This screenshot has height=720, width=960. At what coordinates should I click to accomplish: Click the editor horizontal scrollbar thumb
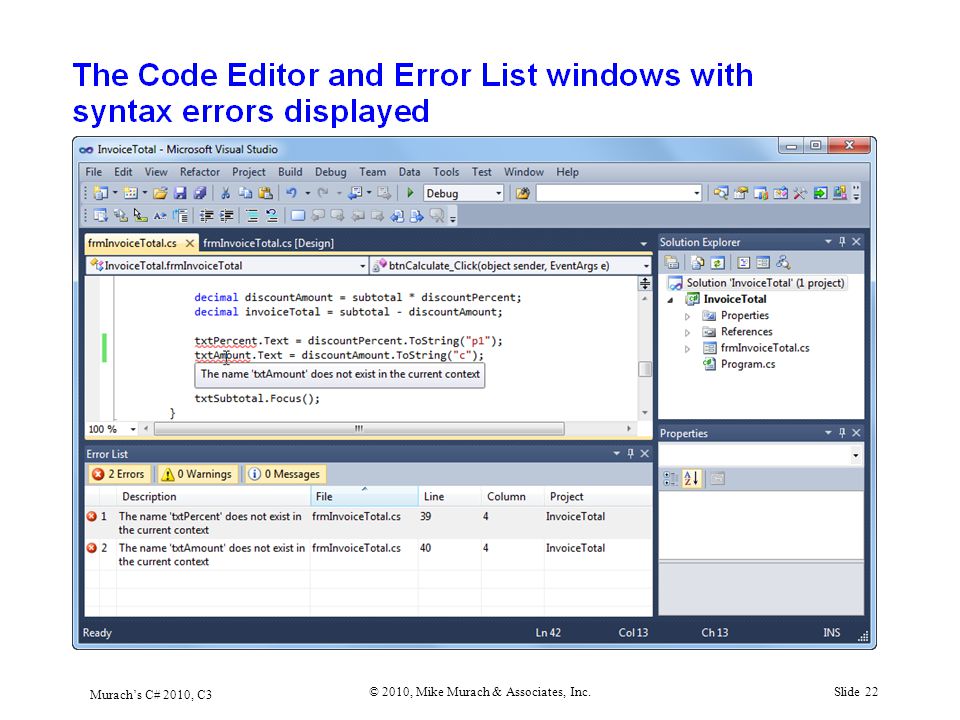click(x=359, y=429)
